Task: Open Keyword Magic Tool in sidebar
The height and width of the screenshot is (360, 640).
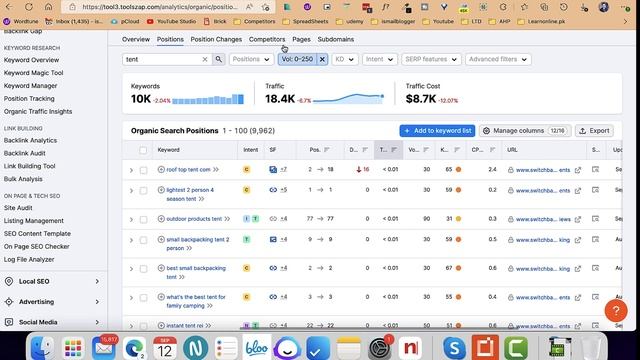Action: [33, 73]
